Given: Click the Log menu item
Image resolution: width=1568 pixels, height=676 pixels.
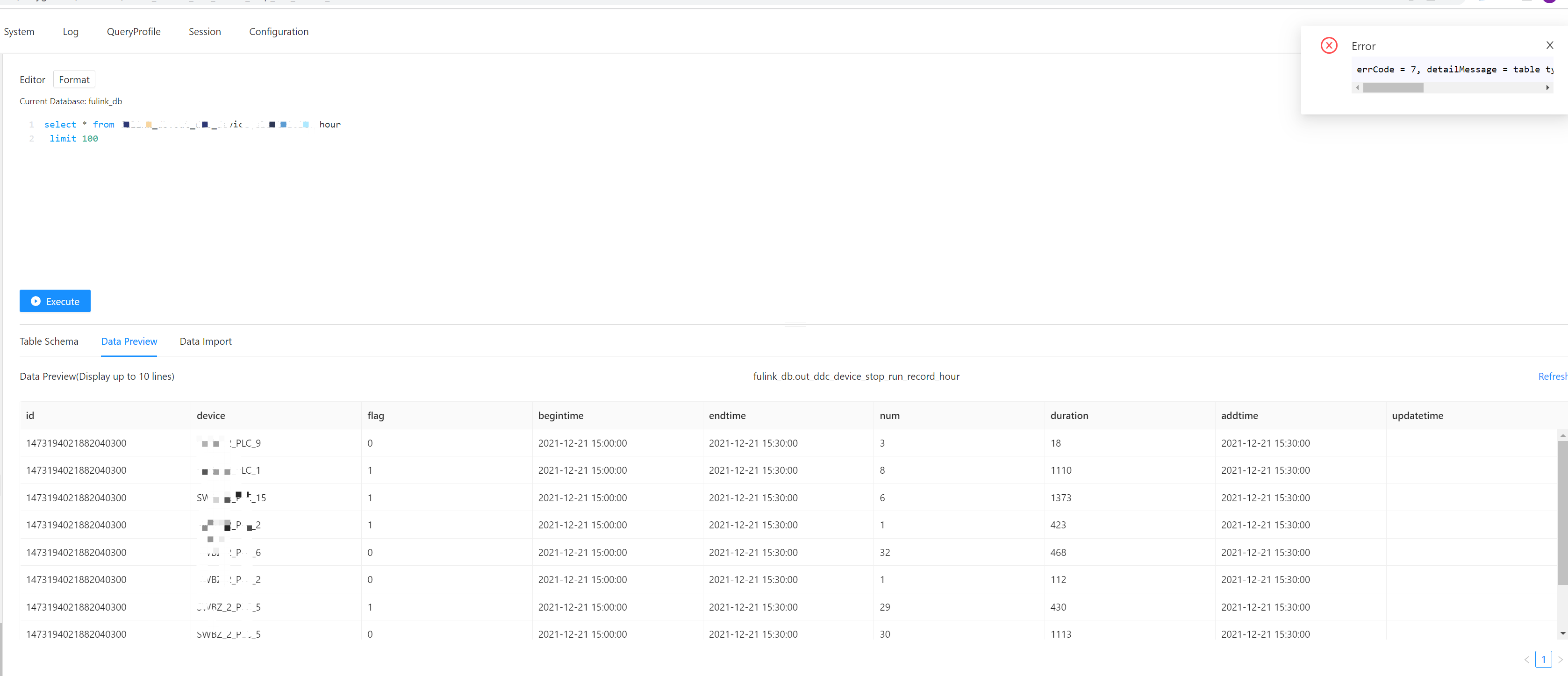Looking at the screenshot, I should [x=70, y=31].
